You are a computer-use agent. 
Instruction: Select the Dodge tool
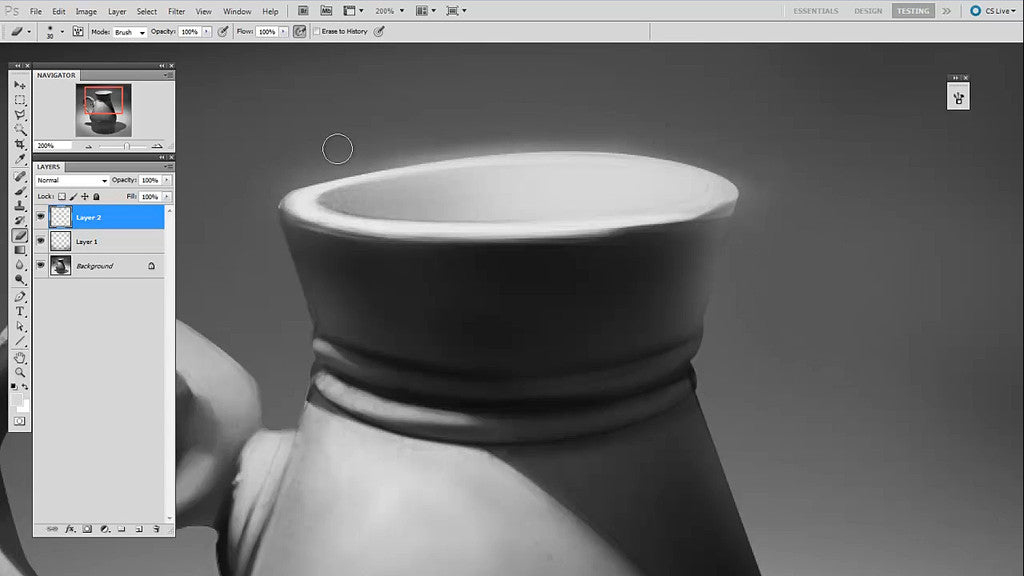[20, 280]
